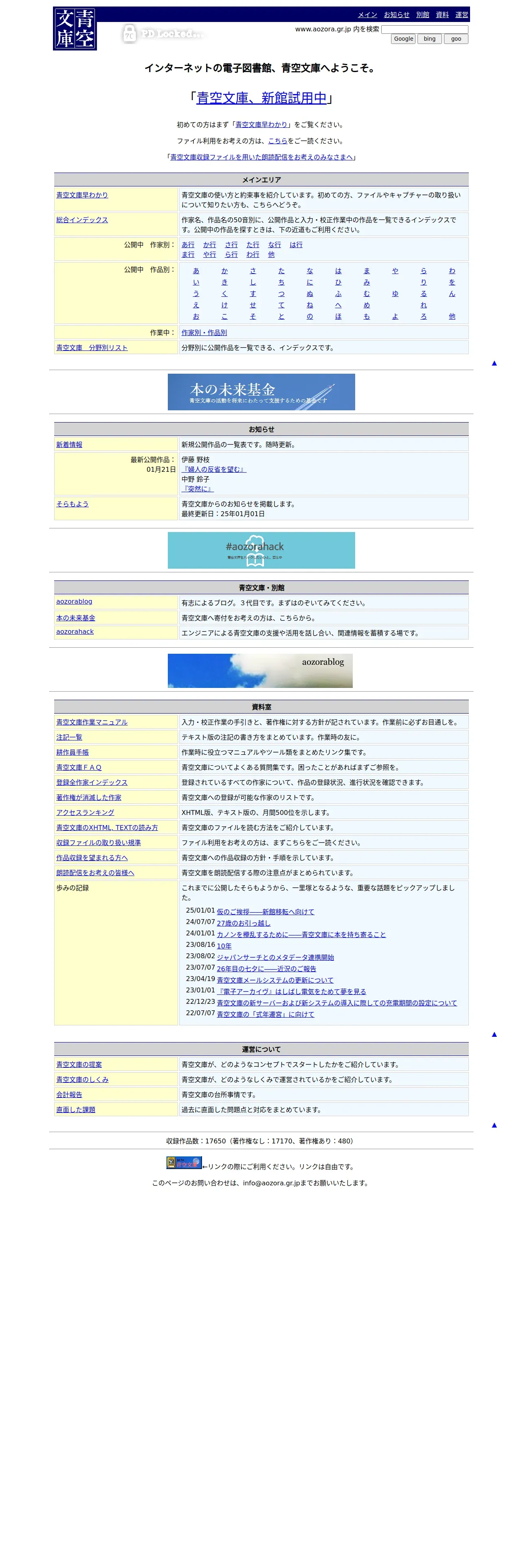Browse works starting with か

225,271
